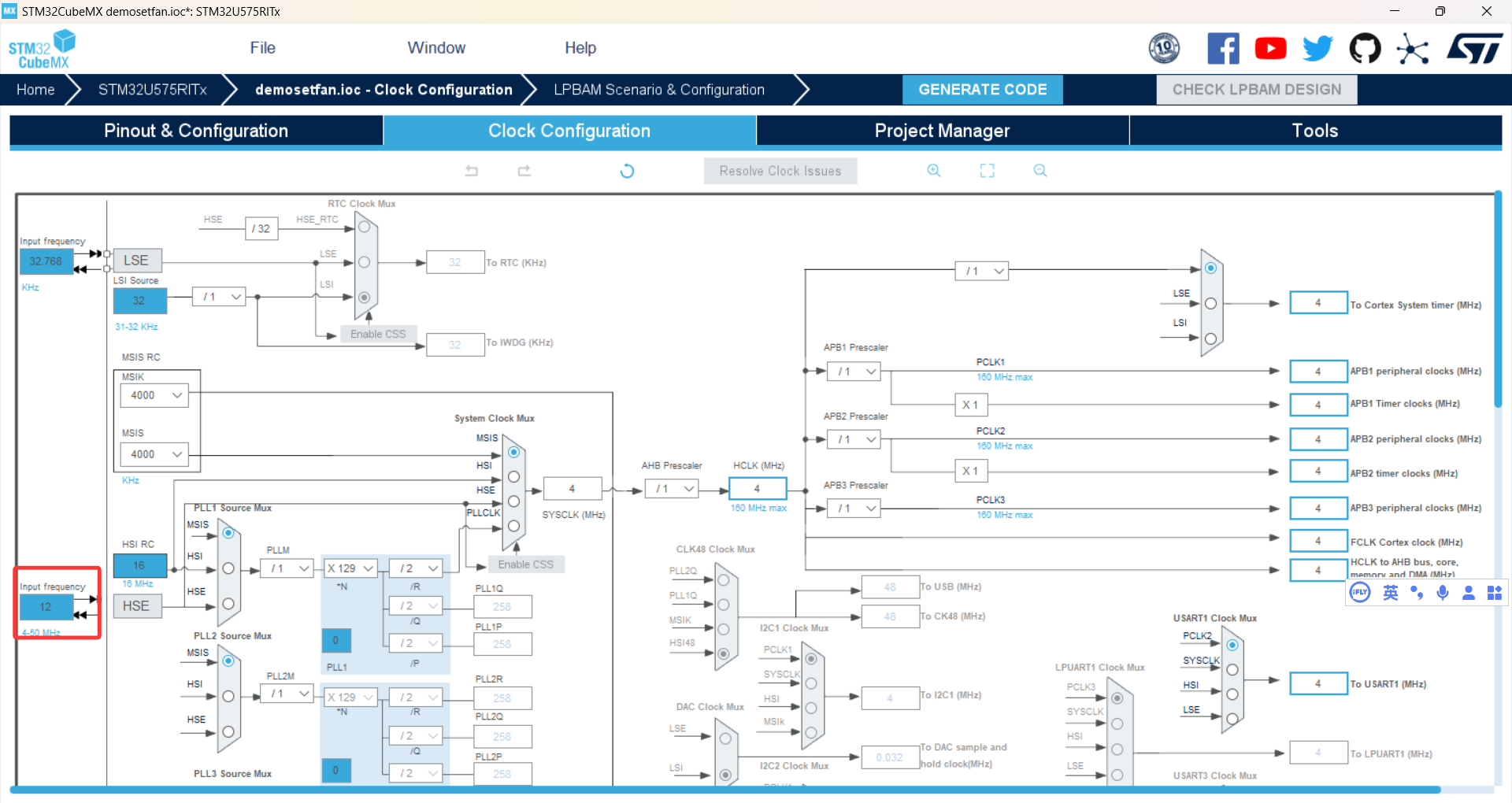This screenshot has height=803, width=1512.
Task: Click the HCLK (MHz) value field
Action: (x=758, y=489)
